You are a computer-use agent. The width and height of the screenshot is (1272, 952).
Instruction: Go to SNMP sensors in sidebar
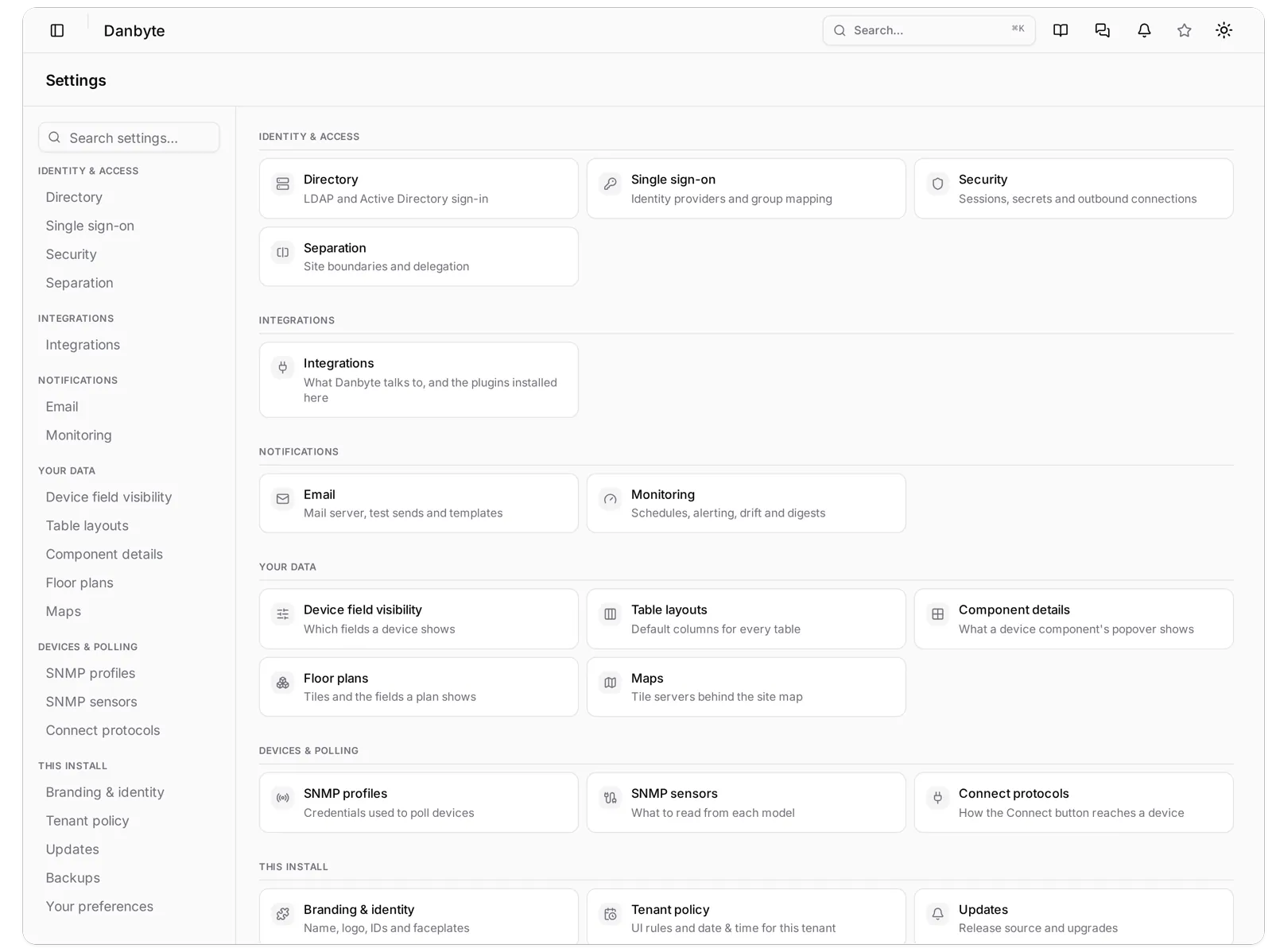(91, 702)
